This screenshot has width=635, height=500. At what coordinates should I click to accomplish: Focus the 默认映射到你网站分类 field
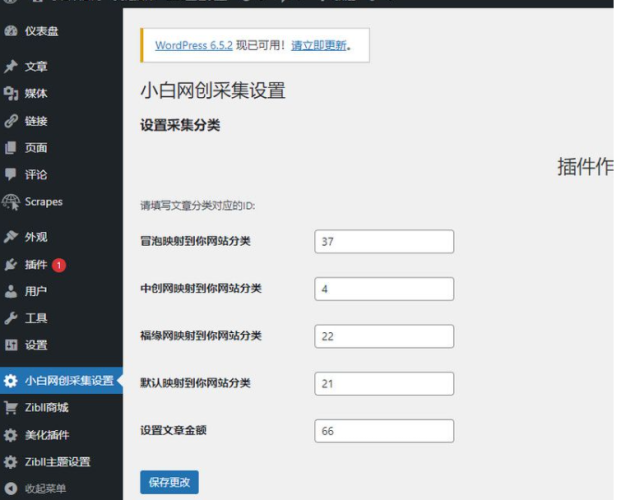tap(384, 384)
